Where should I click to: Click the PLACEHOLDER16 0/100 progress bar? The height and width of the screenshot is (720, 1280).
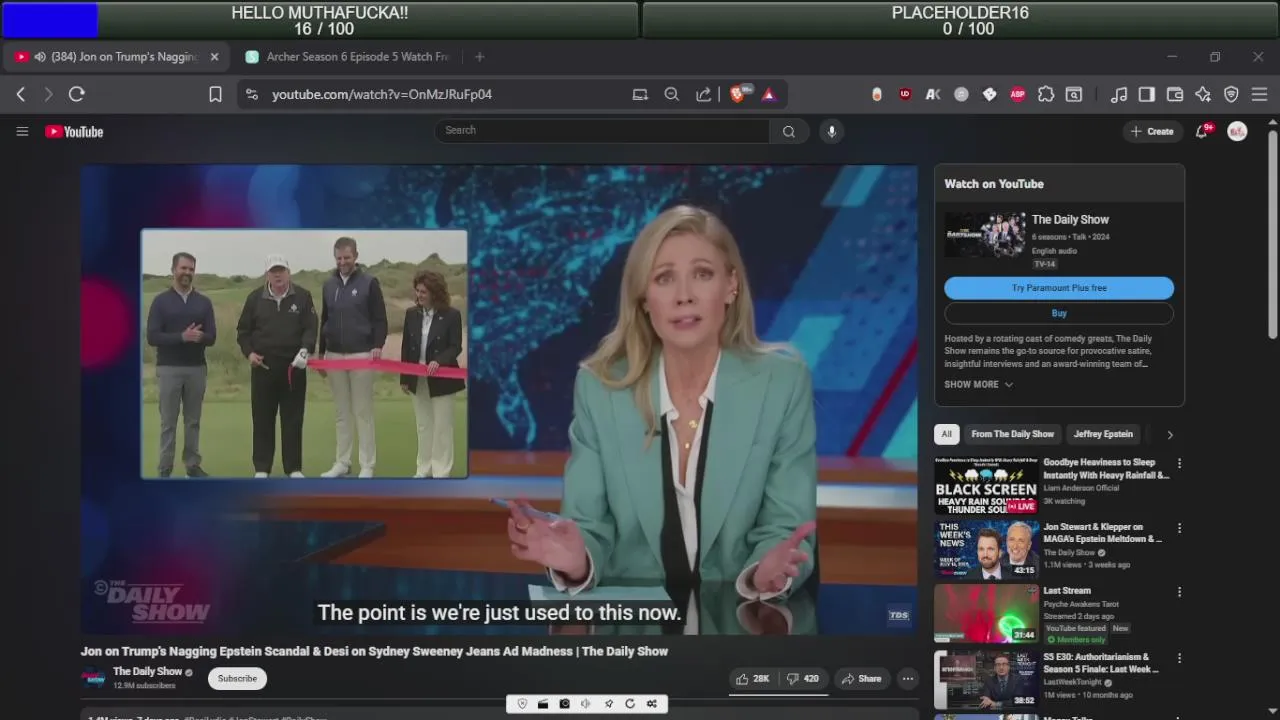(960, 20)
